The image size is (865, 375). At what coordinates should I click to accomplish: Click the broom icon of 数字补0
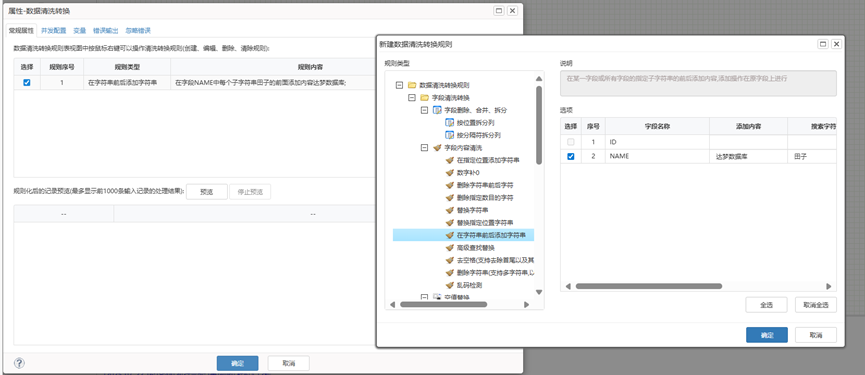[449, 173]
